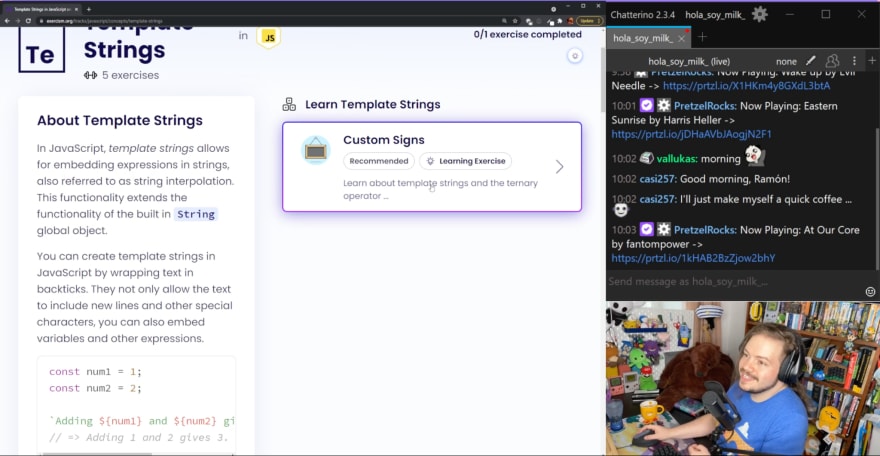Image resolution: width=880 pixels, height=456 pixels.
Task: Click the moderation sword icon
Action: click(810, 61)
